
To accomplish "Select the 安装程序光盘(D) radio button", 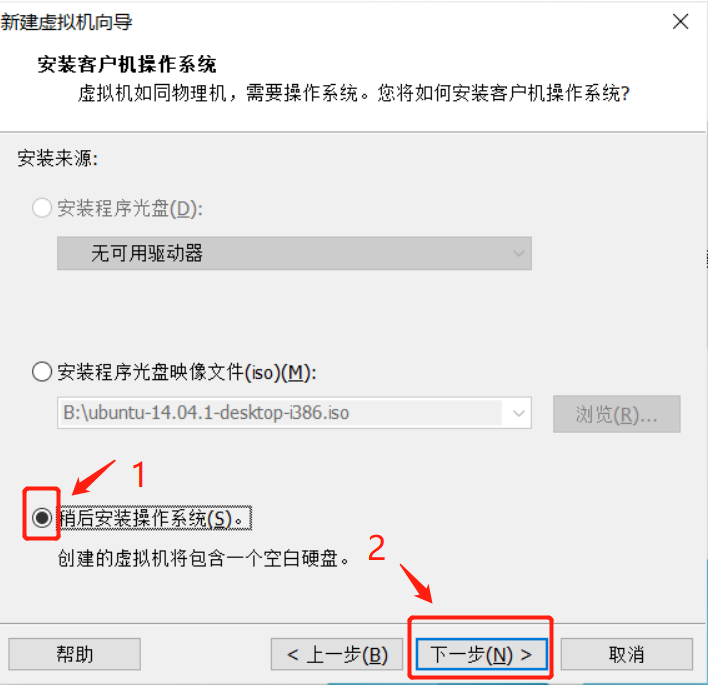I will click(x=42, y=208).
